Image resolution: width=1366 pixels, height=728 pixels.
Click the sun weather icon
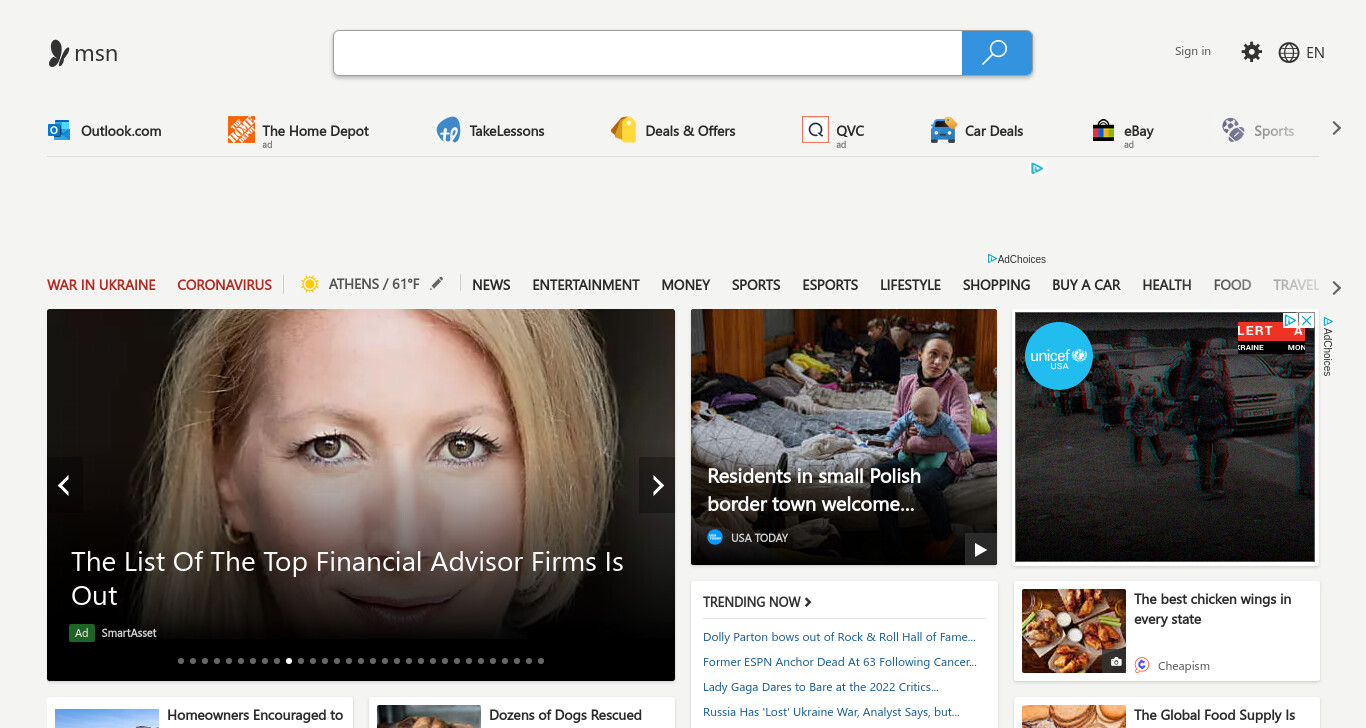tap(310, 284)
